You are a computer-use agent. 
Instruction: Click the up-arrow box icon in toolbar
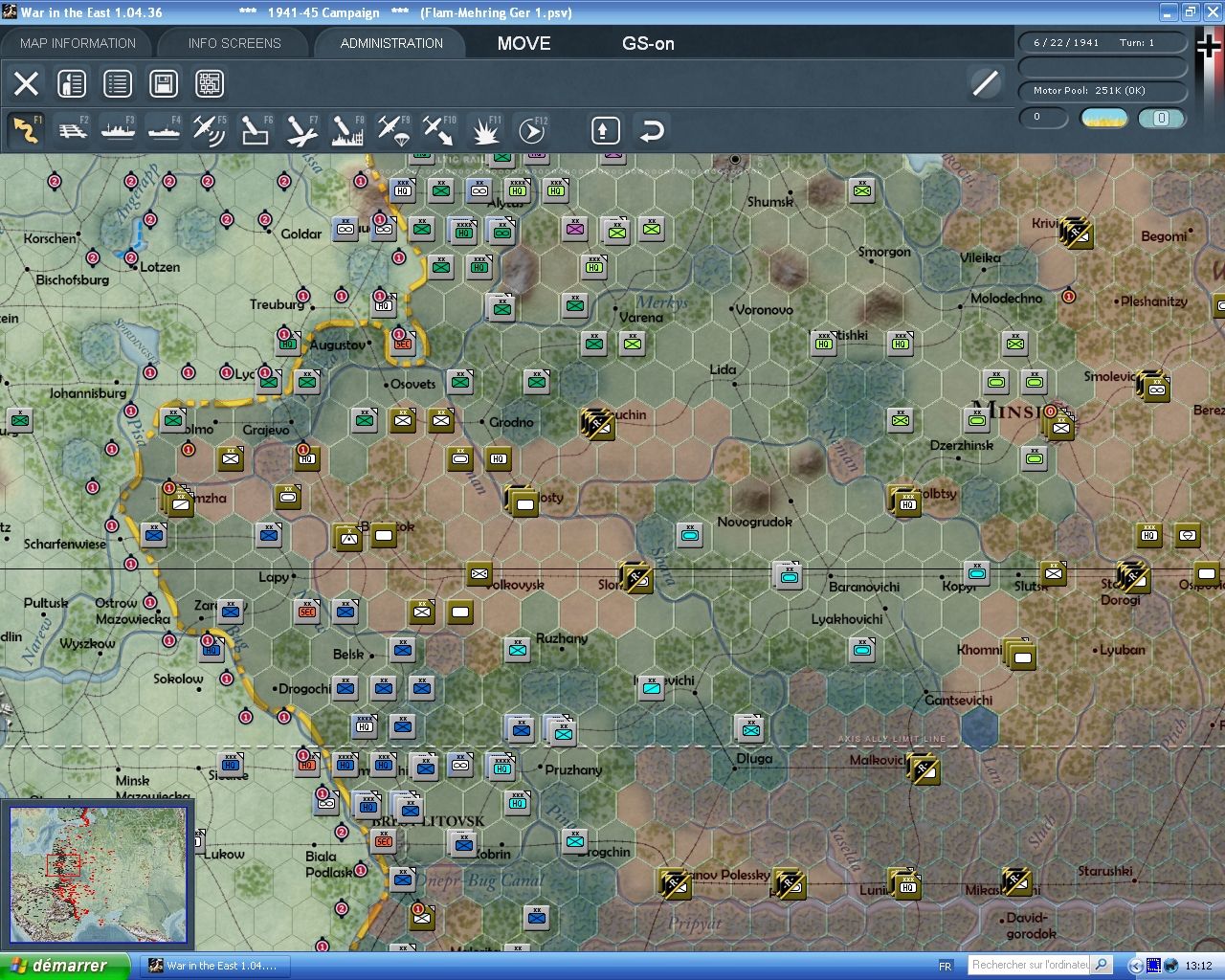coord(606,130)
